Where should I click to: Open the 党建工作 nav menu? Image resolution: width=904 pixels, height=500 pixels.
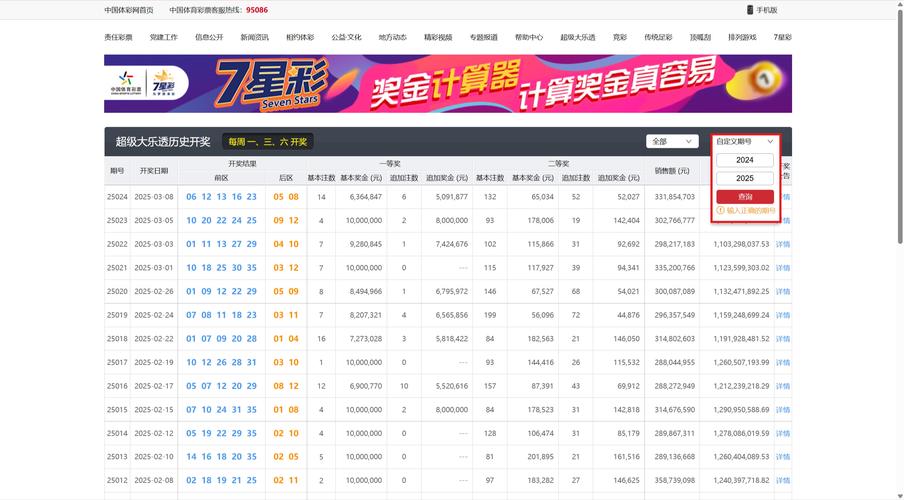pos(164,37)
